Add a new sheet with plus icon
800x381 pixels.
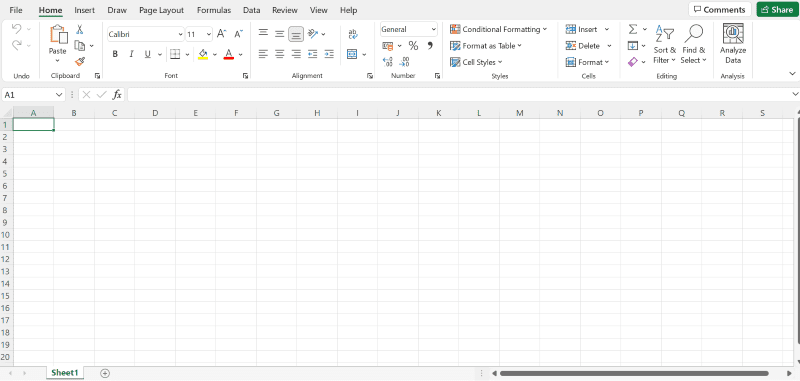tap(105, 373)
